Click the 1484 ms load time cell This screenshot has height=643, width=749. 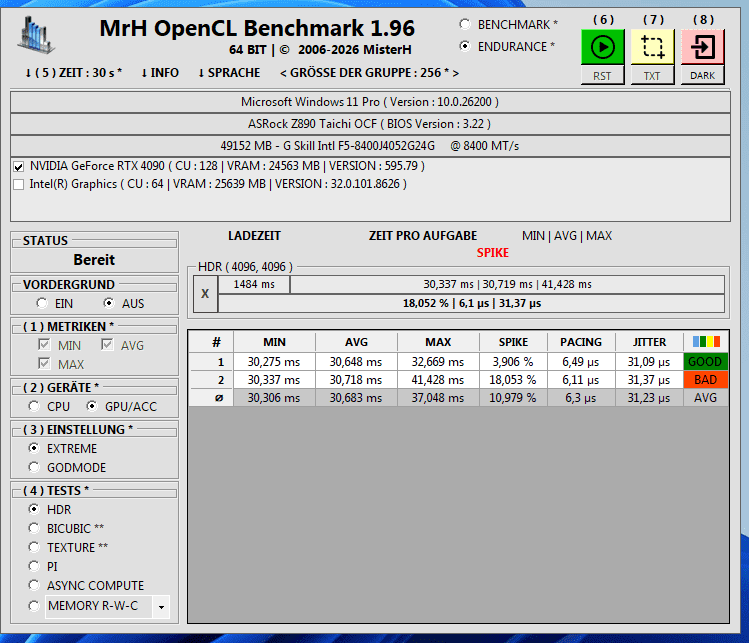(254, 284)
